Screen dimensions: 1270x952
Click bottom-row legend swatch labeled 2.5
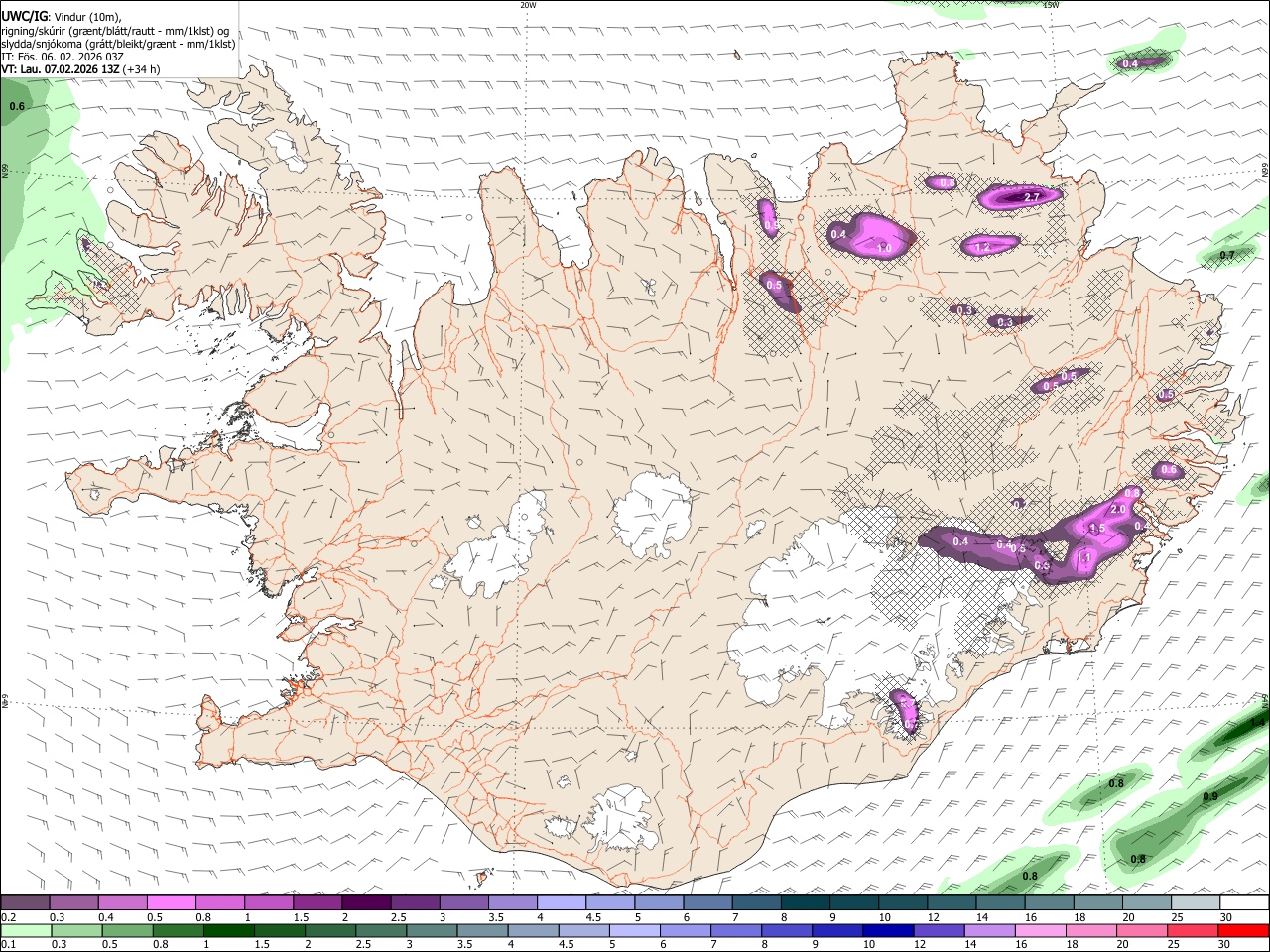pyautogui.click(x=381, y=930)
